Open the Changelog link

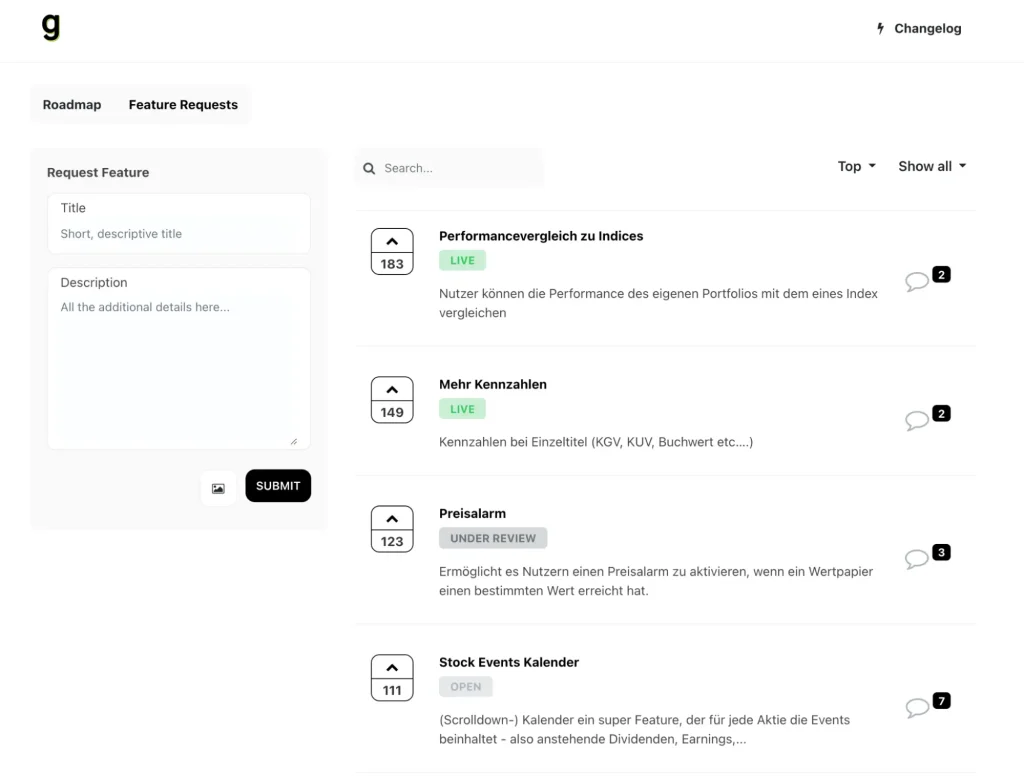(918, 29)
